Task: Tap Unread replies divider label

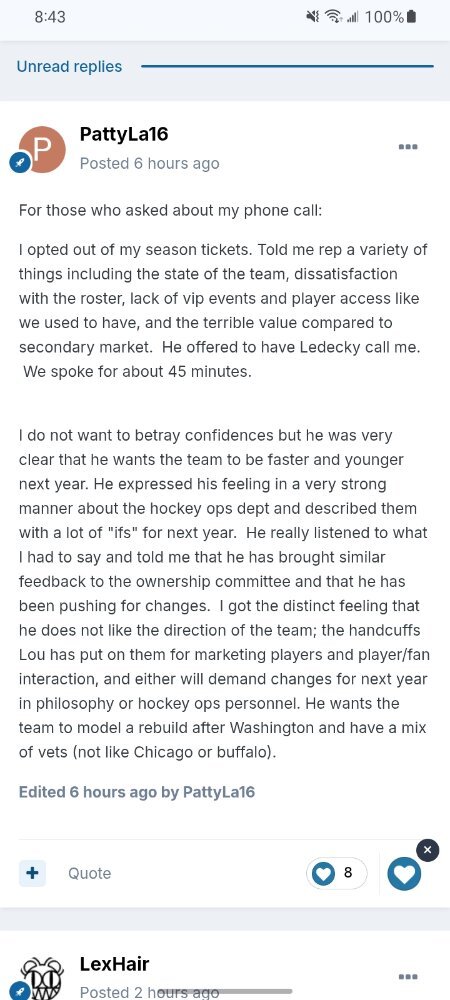Action: tap(69, 66)
